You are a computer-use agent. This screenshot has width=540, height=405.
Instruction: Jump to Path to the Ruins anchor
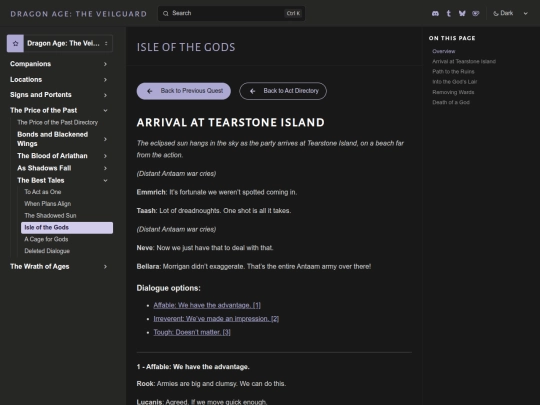tap(453, 72)
